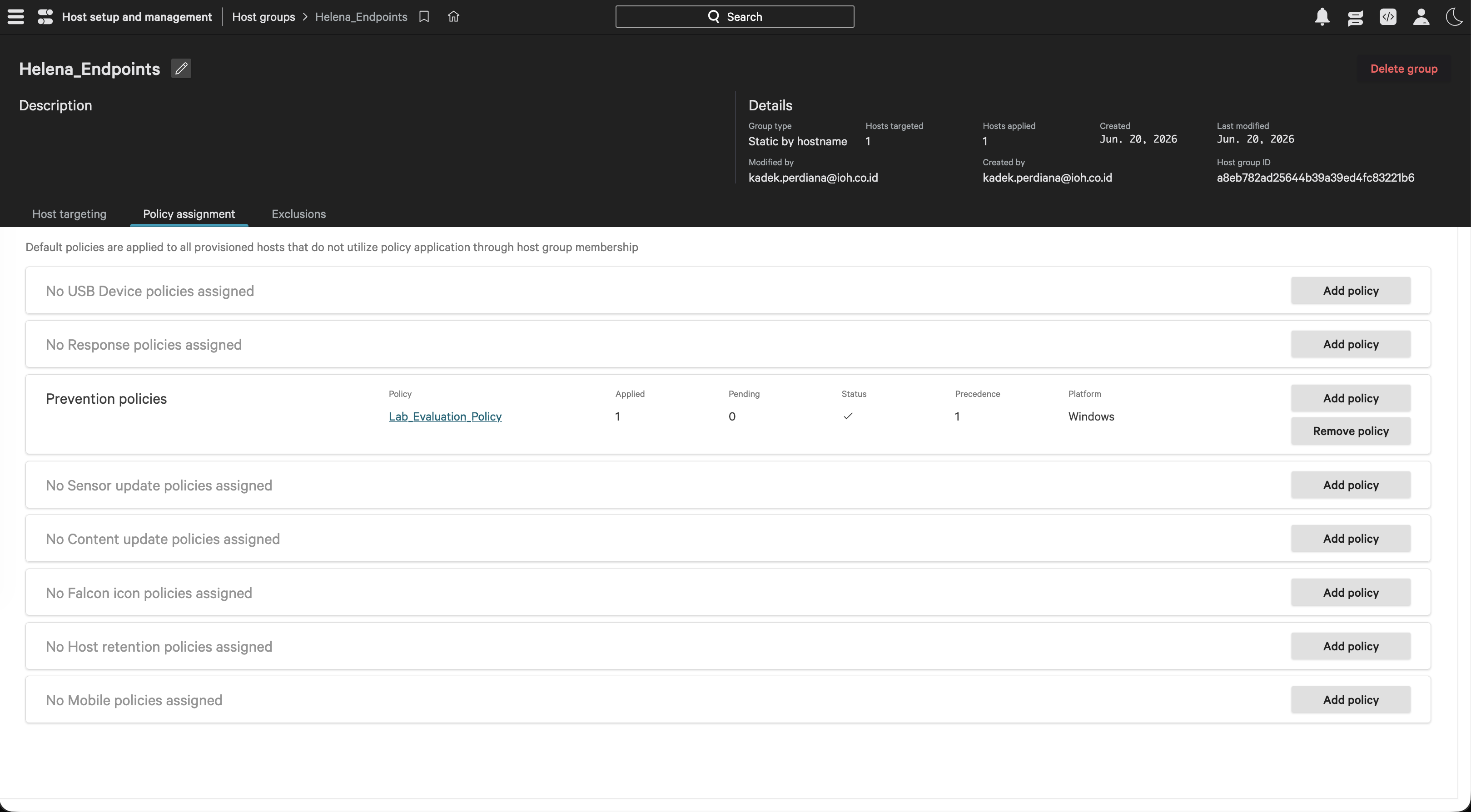Toggle dark mode moon icon
This screenshot has height=812, width=1471.
pyautogui.click(x=1455, y=16)
